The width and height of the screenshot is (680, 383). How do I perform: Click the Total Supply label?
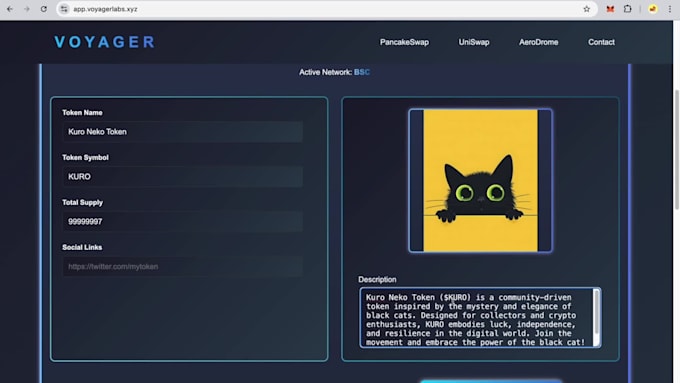tap(82, 203)
